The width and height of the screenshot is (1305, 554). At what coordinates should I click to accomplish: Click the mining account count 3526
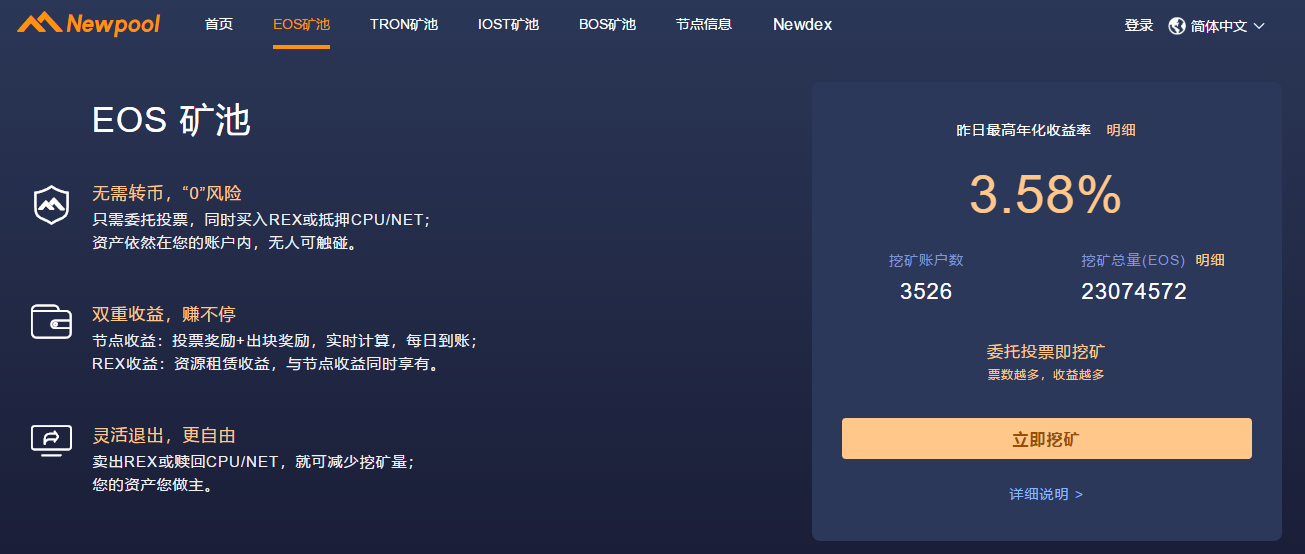pyautogui.click(x=926, y=292)
